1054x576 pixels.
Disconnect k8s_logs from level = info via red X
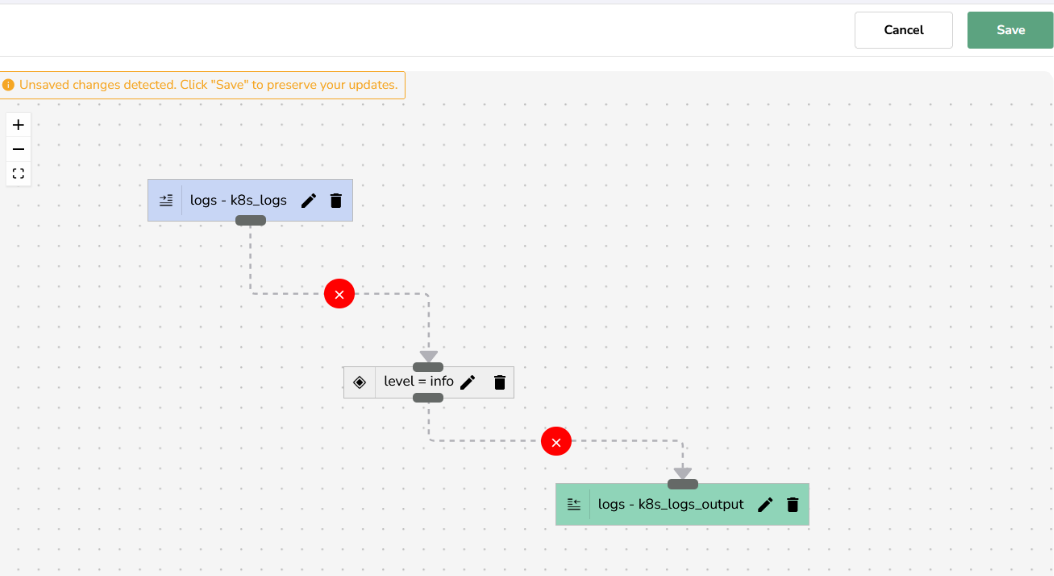click(339, 293)
